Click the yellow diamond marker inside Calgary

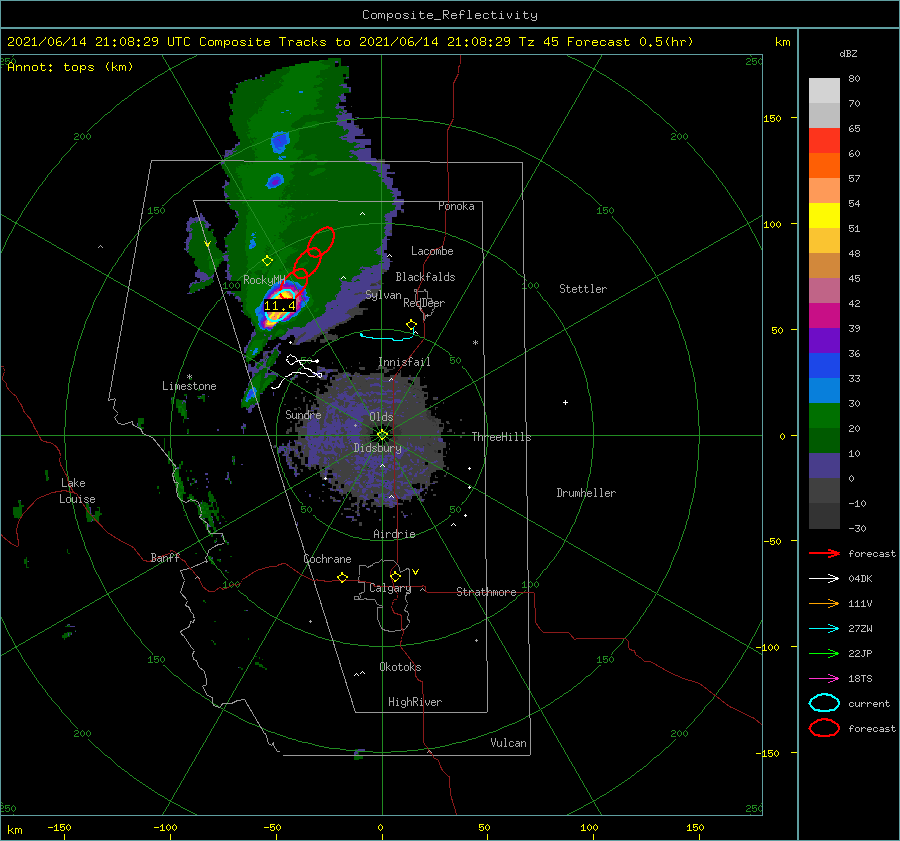(395, 576)
